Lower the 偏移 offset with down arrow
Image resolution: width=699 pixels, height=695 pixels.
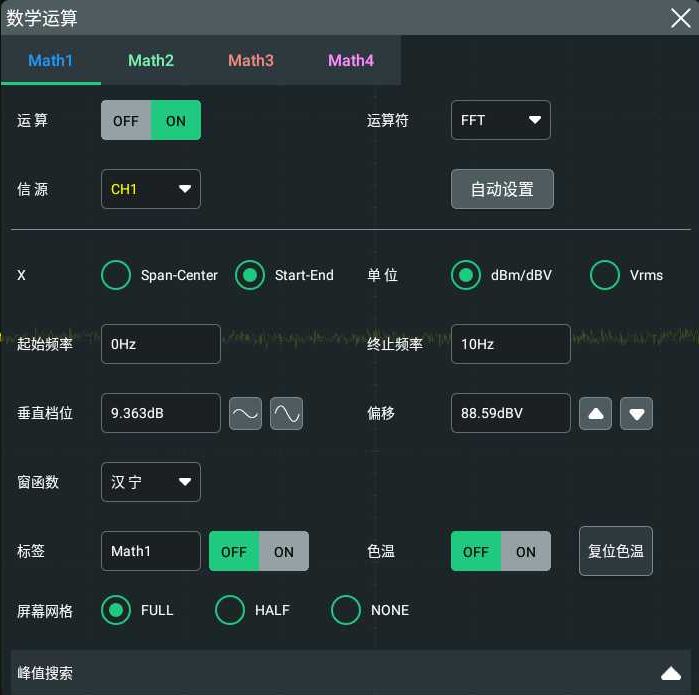[636, 414]
